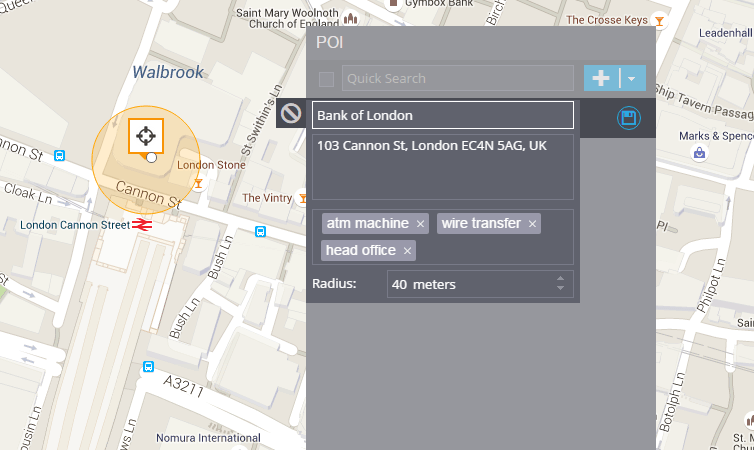Increase the radius with the up arrow
The width and height of the screenshot is (754, 450).
tap(560, 279)
